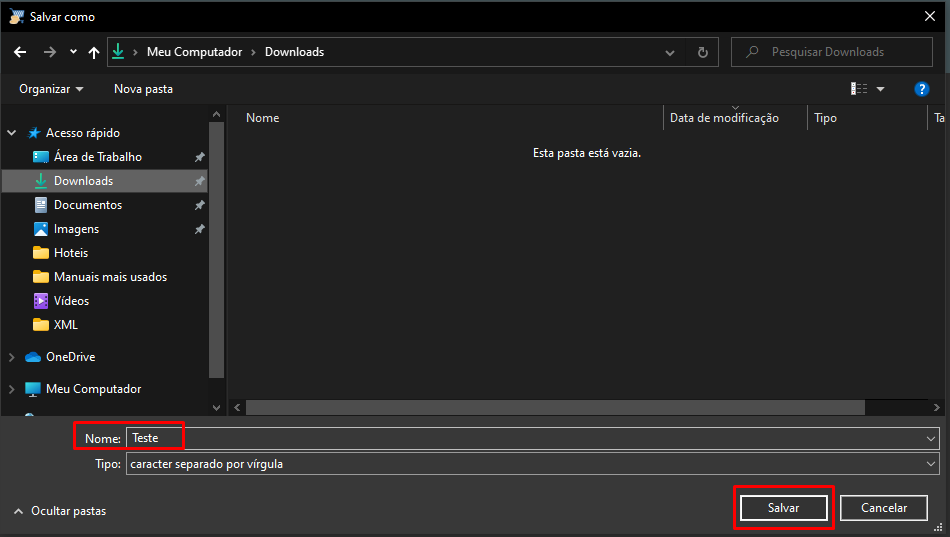950x537 pixels.
Task: Click the pin icon beside Imagens
Action: coord(199,229)
